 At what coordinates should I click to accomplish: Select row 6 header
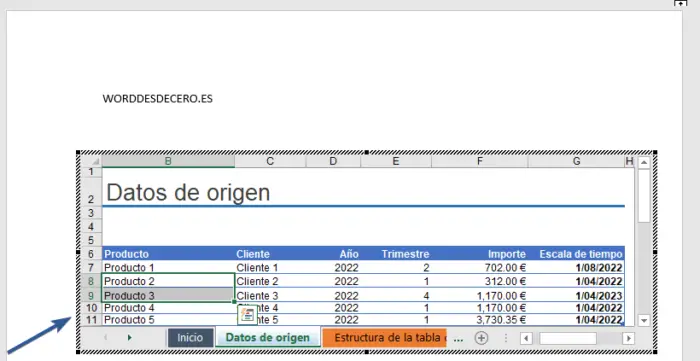92,254
